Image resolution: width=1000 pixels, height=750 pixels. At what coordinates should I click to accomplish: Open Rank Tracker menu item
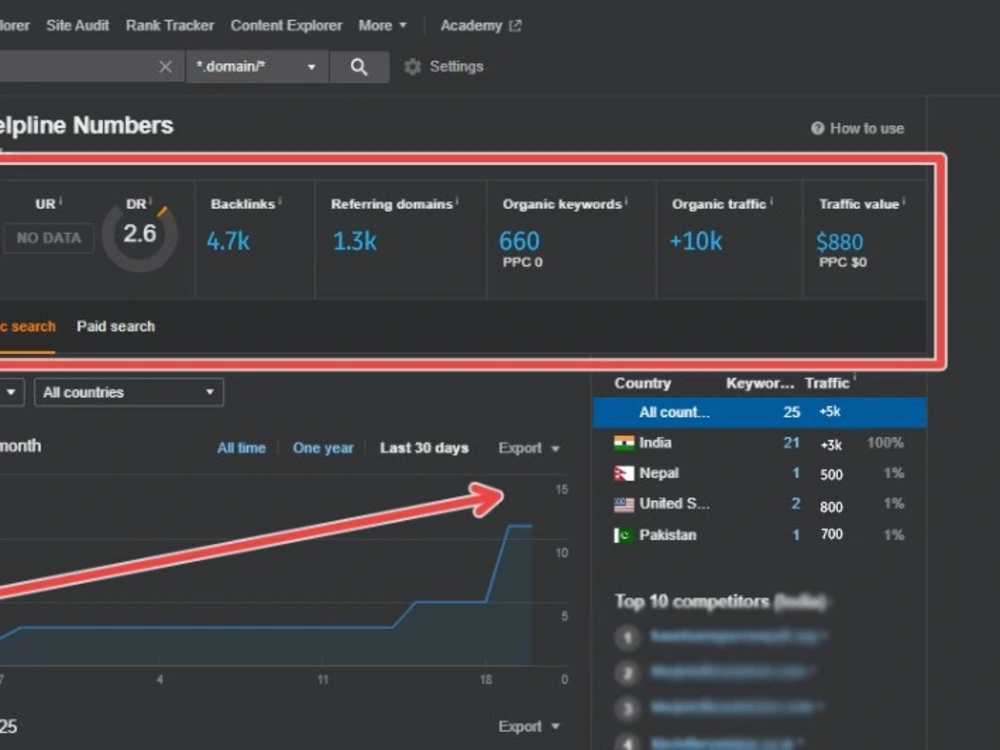tap(170, 26)
